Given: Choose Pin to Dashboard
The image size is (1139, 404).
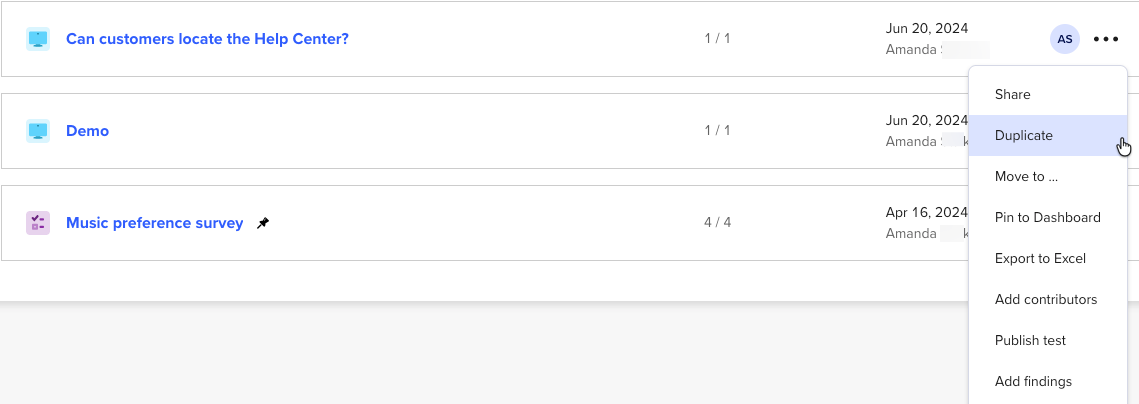Looking at the screenshot, I should (x=1047, y=217).
